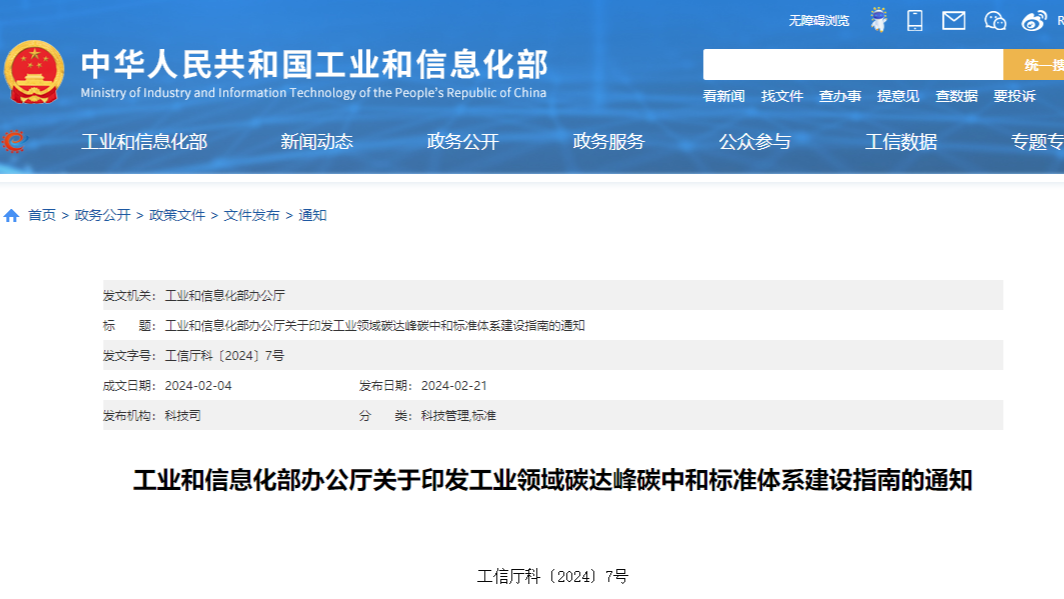This screenshot has height=599, width=1064.
Task: Open the WeChat icon
Action: [x=995, y=21]
